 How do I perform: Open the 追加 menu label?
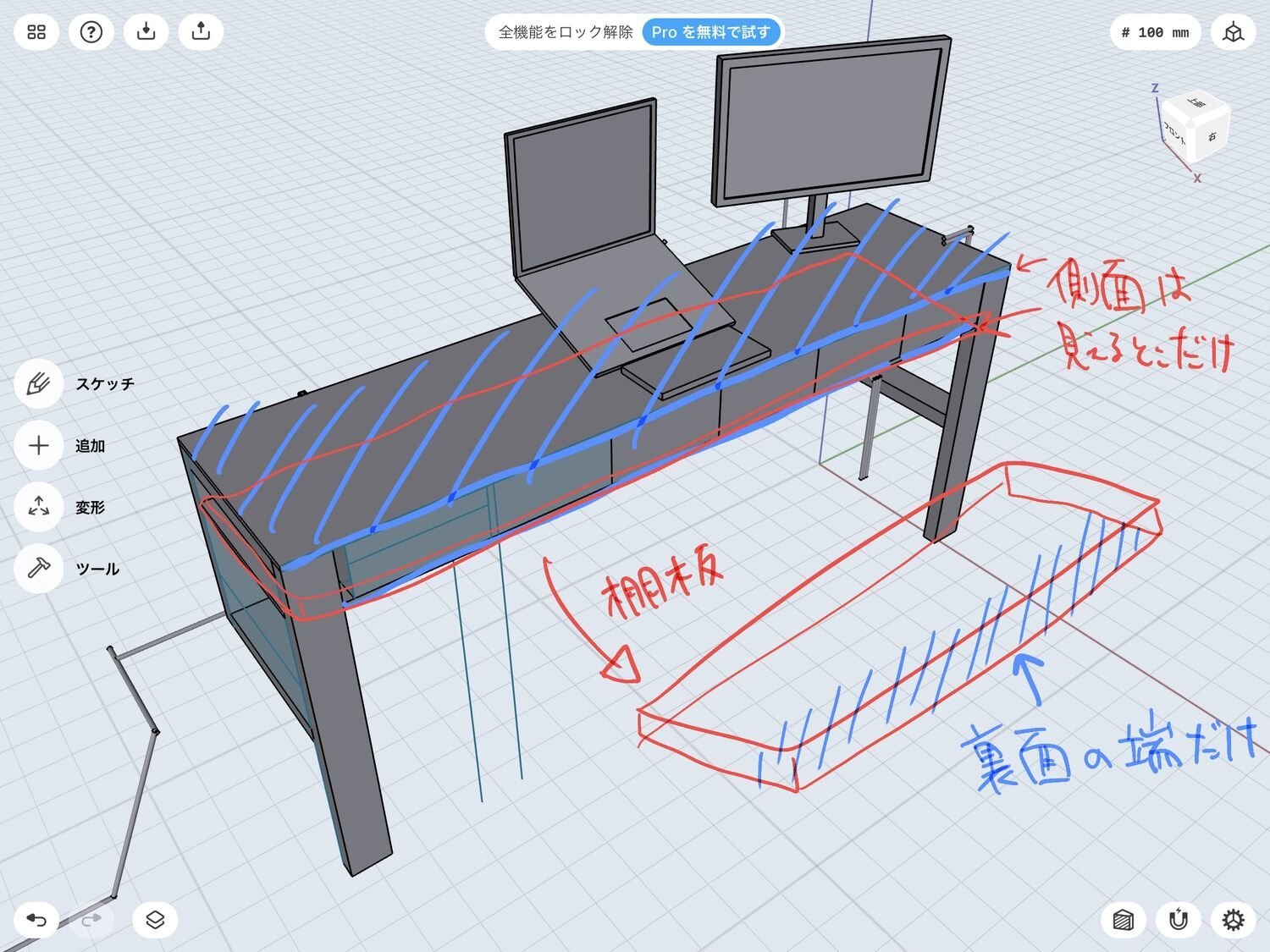click(90, 446)
